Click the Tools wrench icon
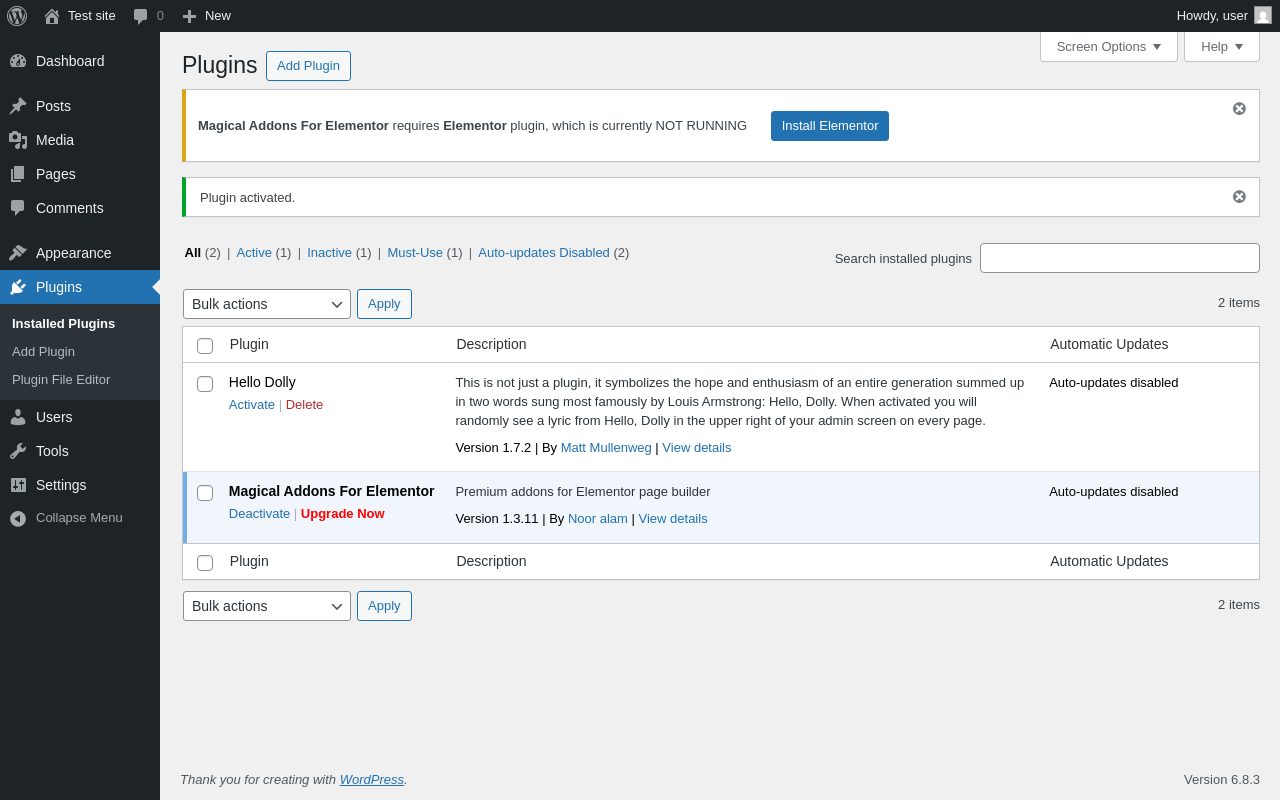This screenshot has height=800, width=1280. pos(18,451)
